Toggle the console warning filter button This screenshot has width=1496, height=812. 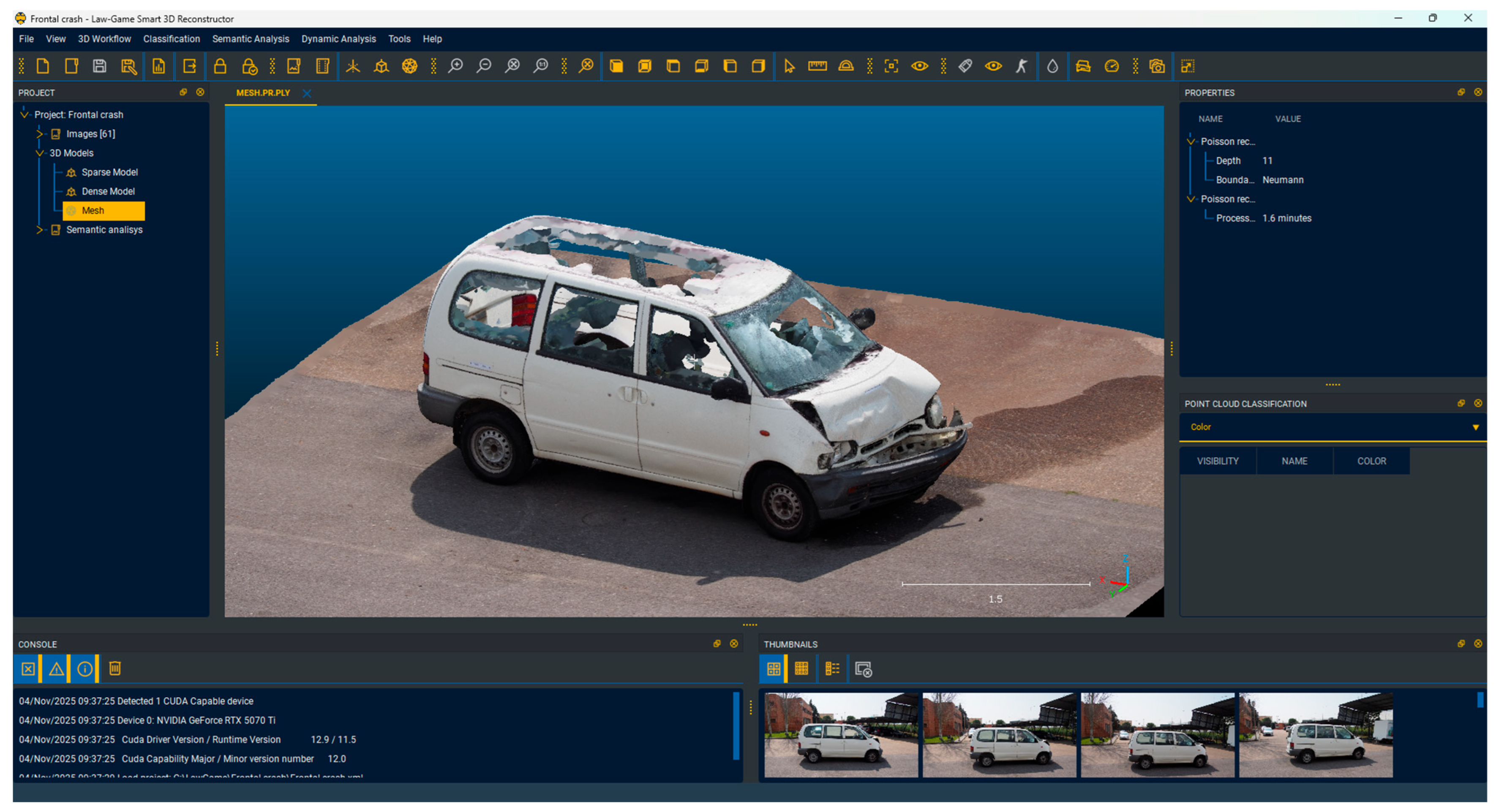(x=56, y=669)
